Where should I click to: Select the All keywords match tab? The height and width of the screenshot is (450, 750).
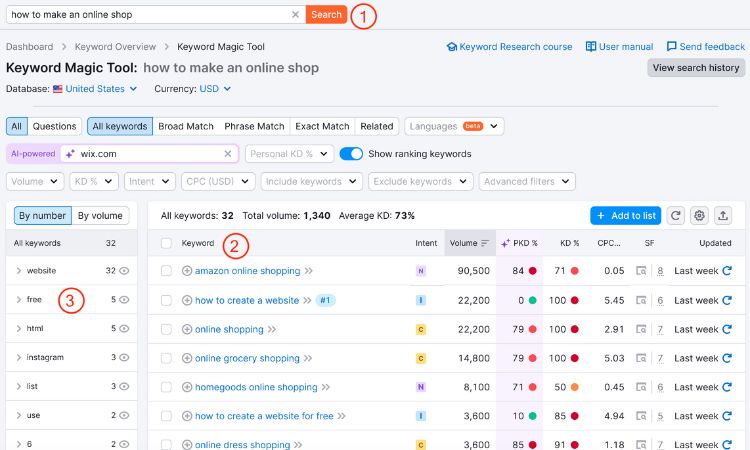120,126
